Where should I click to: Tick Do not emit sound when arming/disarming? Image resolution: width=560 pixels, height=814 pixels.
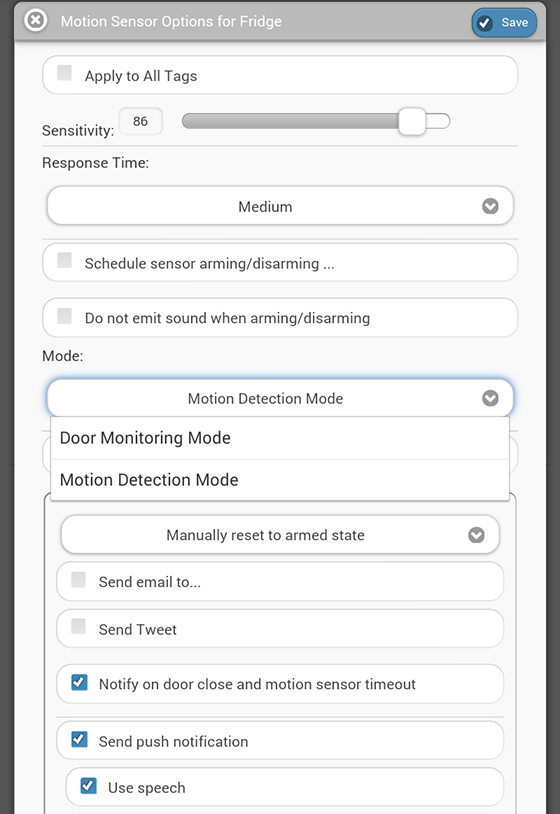(64, 315)
